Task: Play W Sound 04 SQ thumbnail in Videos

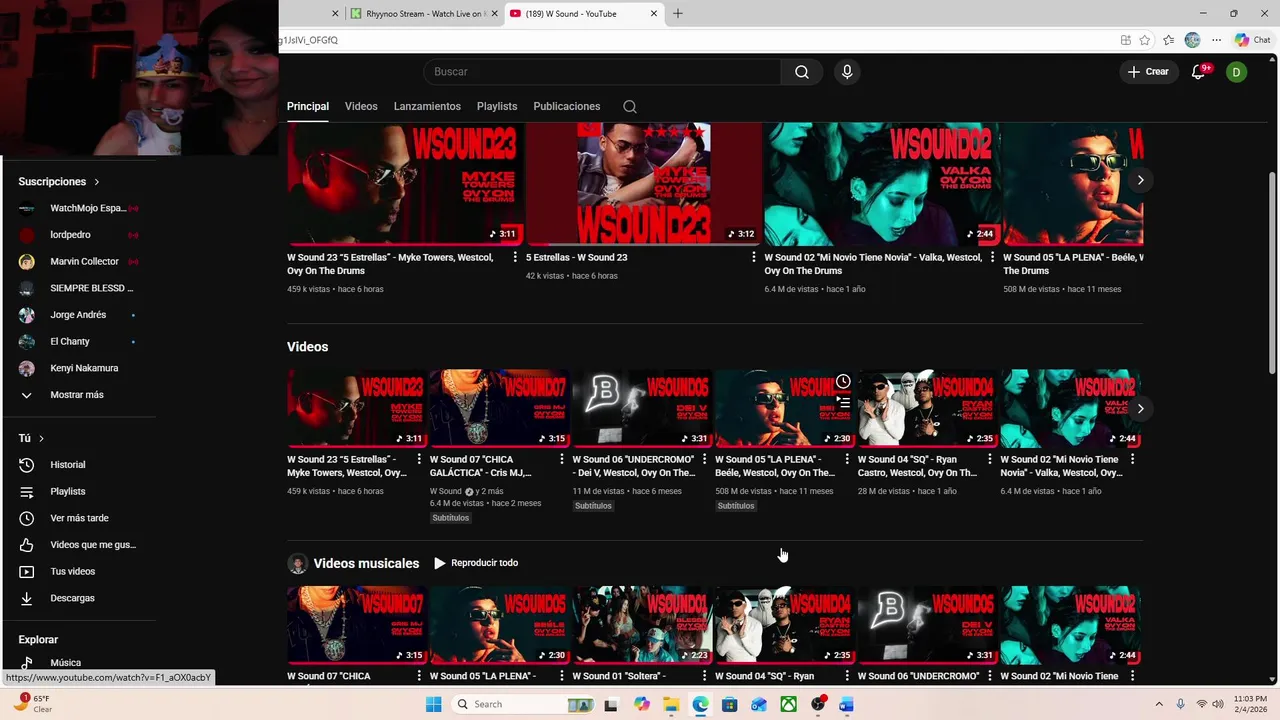Action: pyautogui.click(x=926, y=408)
